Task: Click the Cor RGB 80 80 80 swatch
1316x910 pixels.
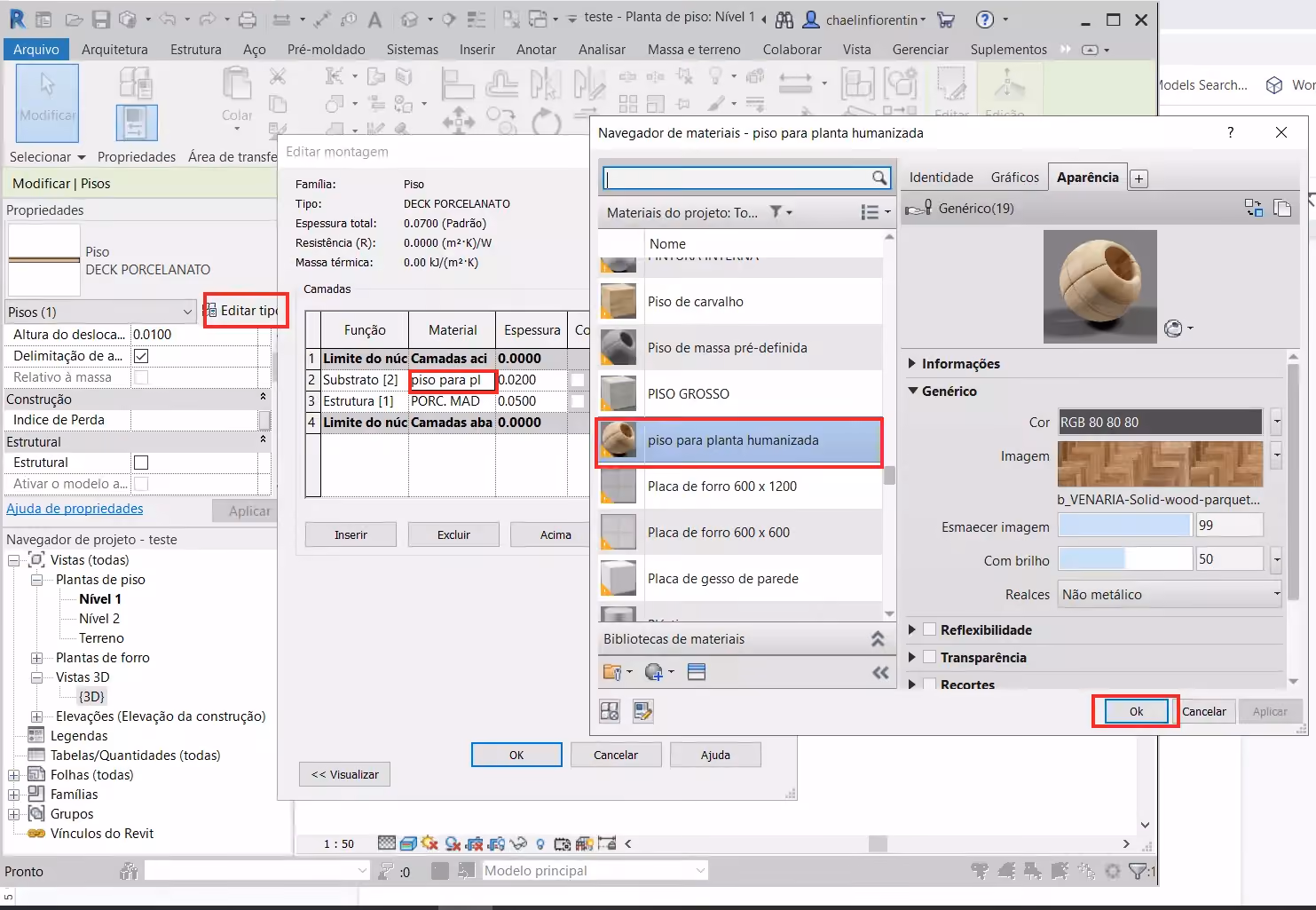Action: tap(1160, 422)
